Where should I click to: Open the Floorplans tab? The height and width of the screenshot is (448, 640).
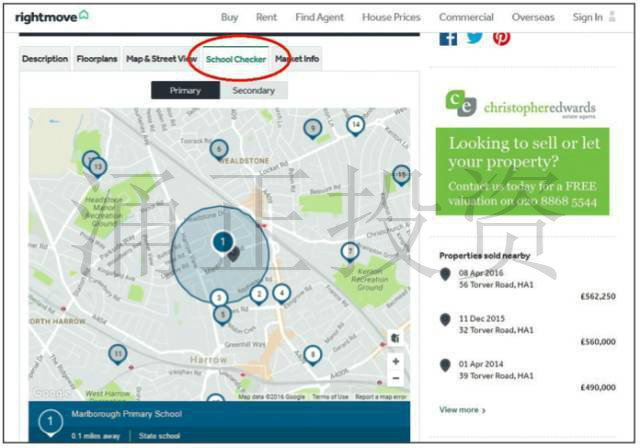coord(97,59)
